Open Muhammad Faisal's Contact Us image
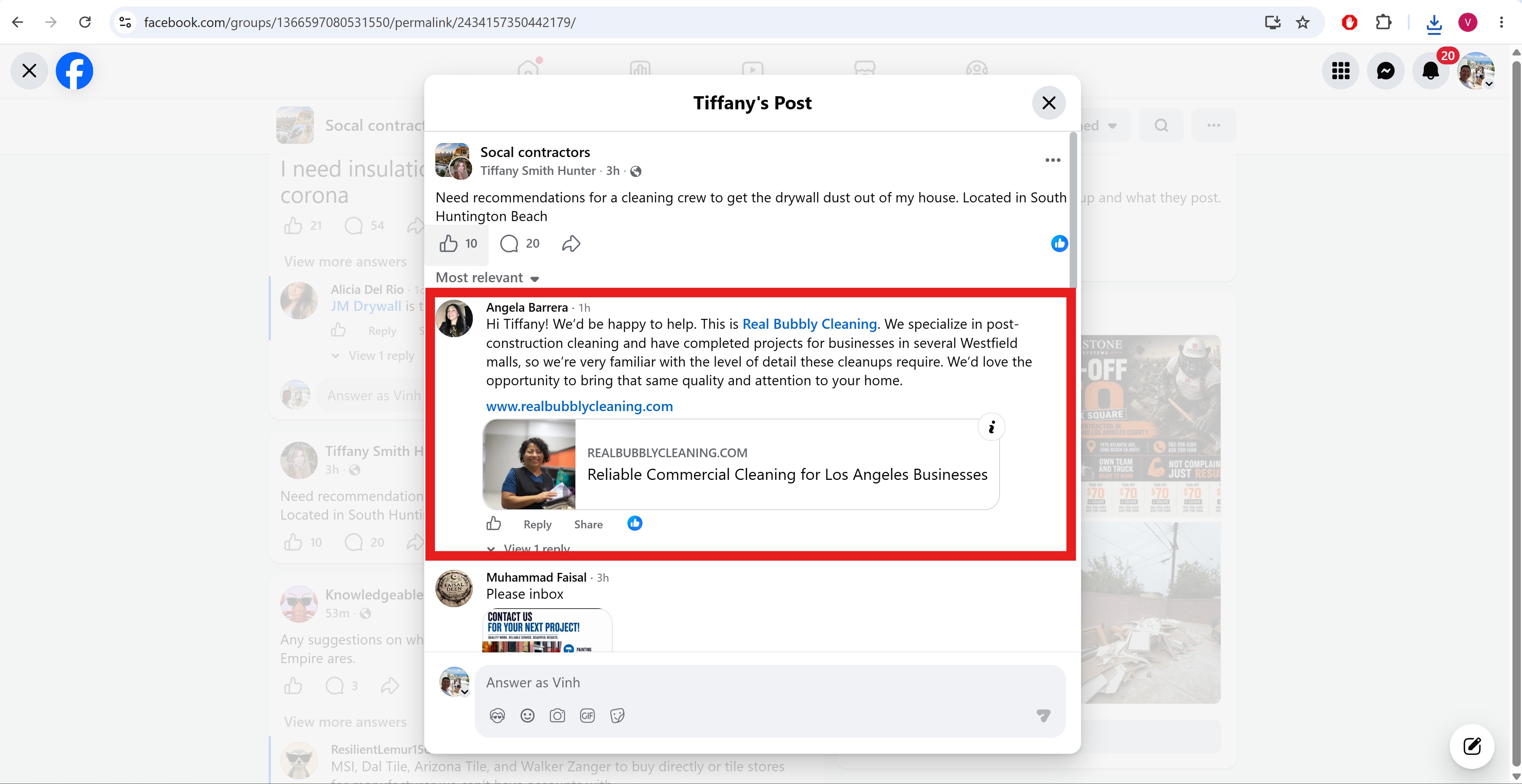The width and height of the screenshot is (1522, 784). coord(547,631)
